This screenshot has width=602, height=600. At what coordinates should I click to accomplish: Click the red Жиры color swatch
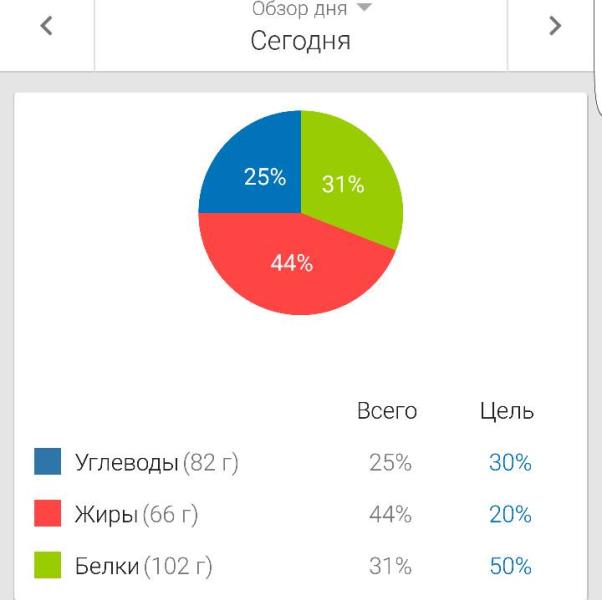(x=48, y=513)
